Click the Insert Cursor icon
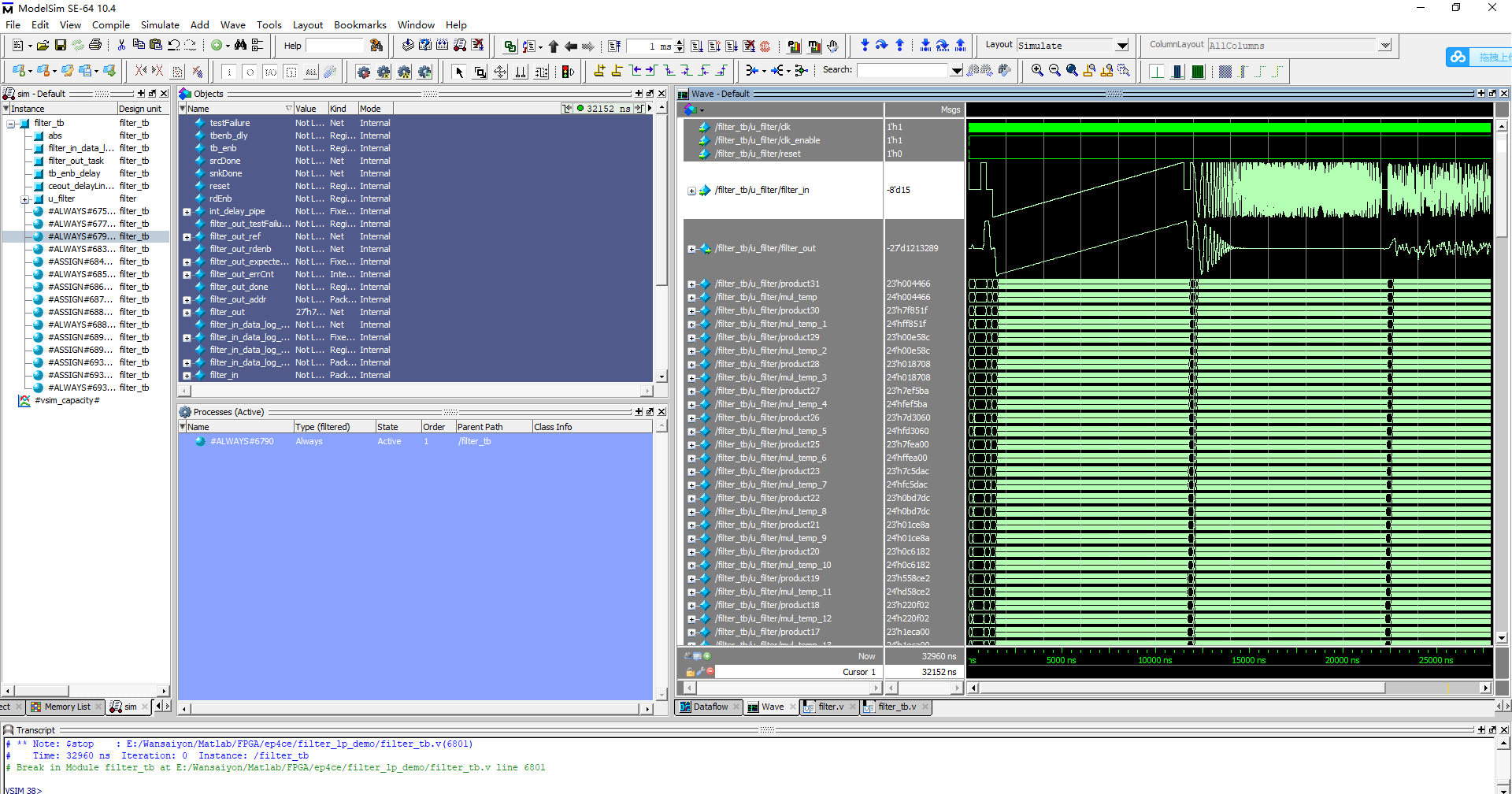The height and width of the screenshot is (794, 1512). tap(599, 71)
